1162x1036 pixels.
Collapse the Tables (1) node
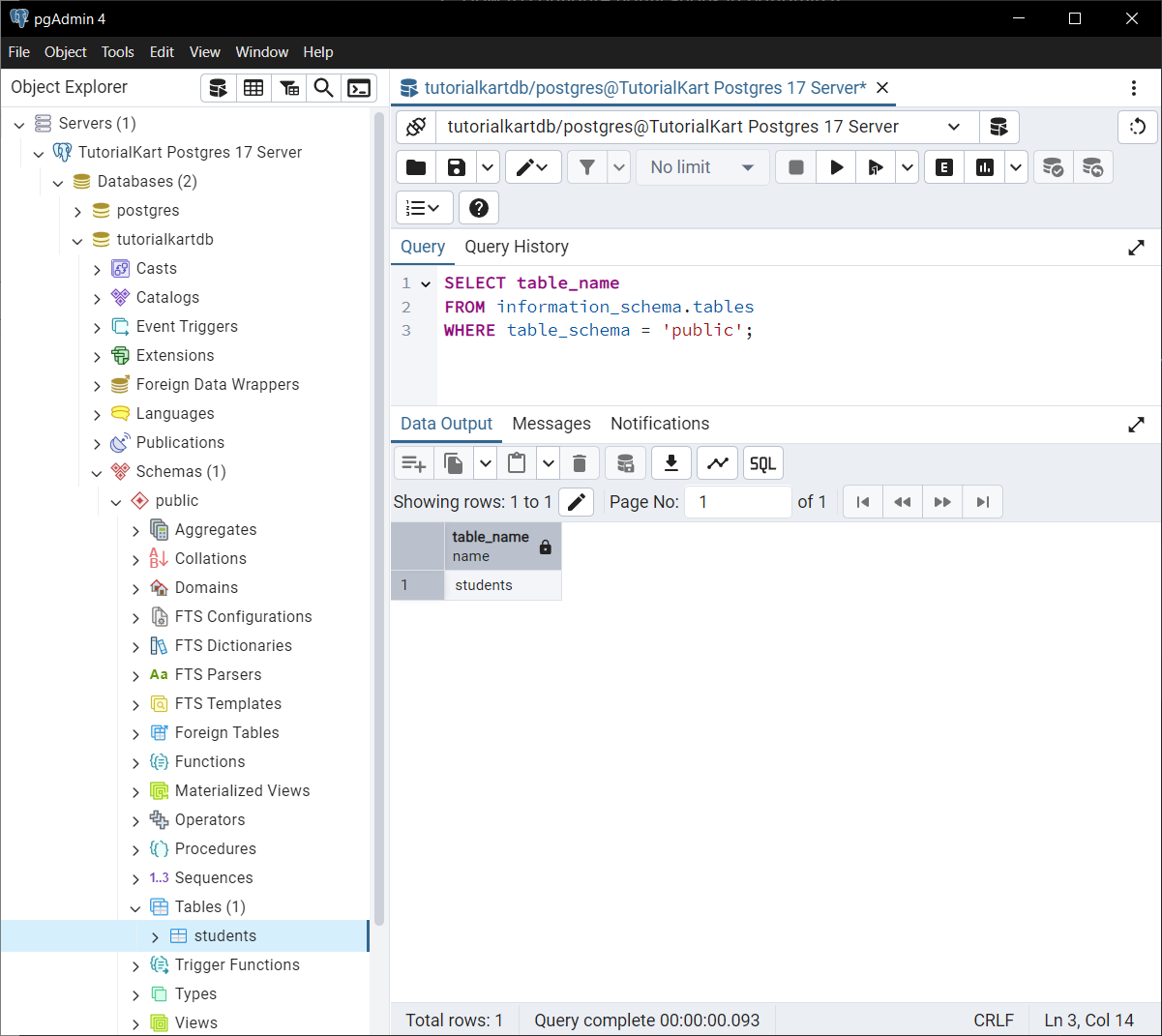(135, 908)
